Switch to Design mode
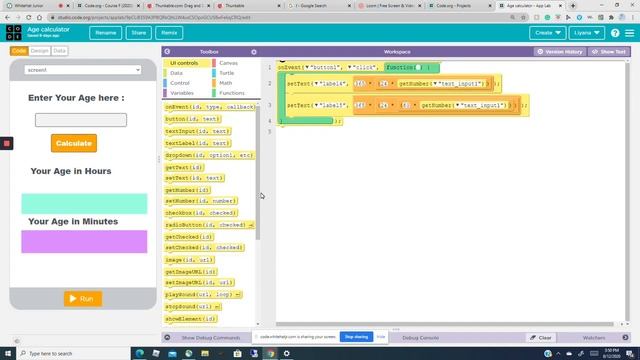 click(40, 51)
